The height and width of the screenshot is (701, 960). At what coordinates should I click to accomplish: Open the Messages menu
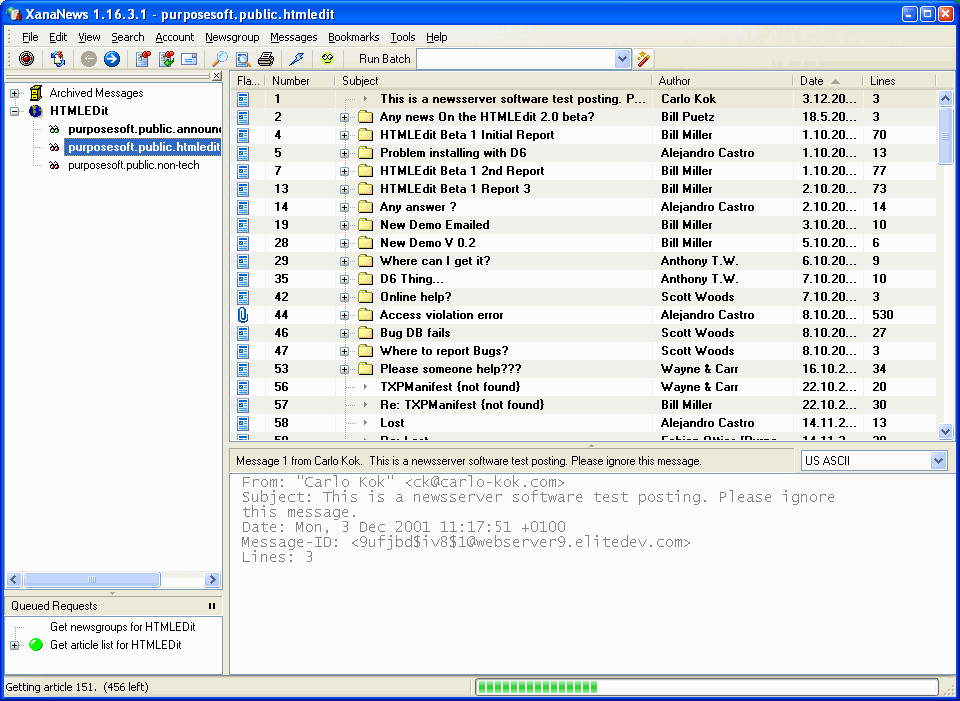294,37
